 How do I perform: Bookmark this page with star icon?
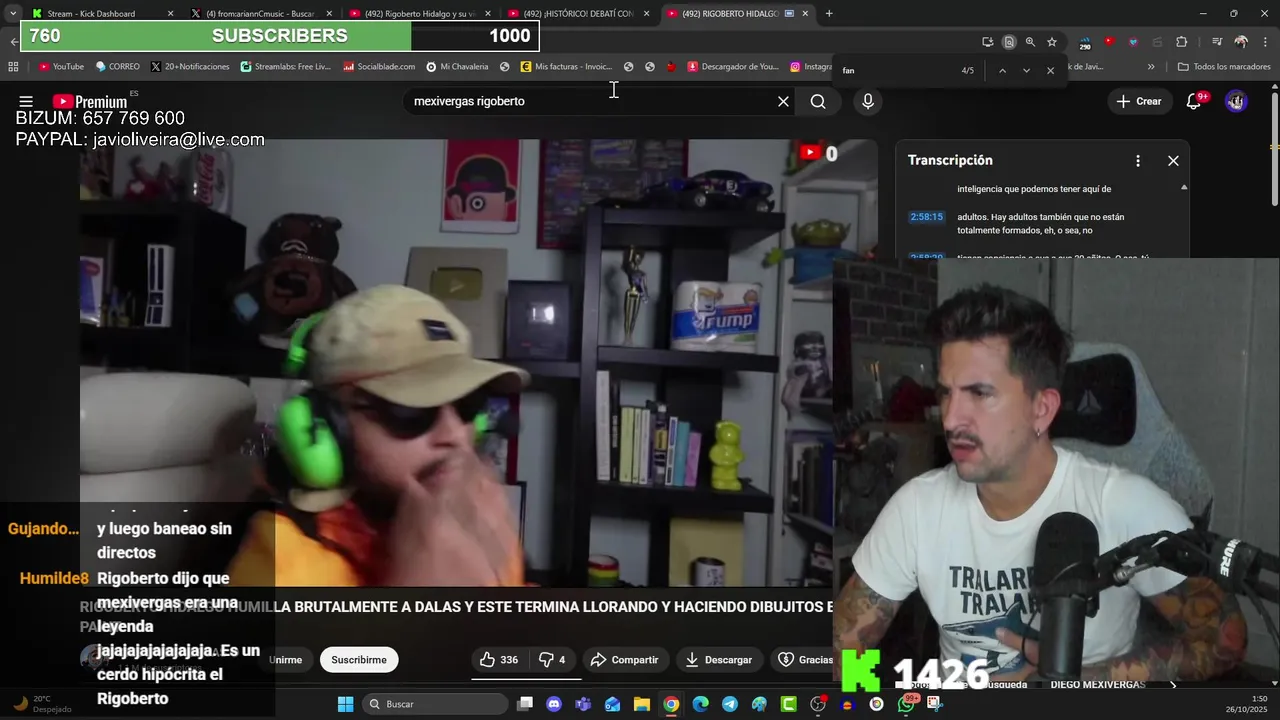point(1052,42)
